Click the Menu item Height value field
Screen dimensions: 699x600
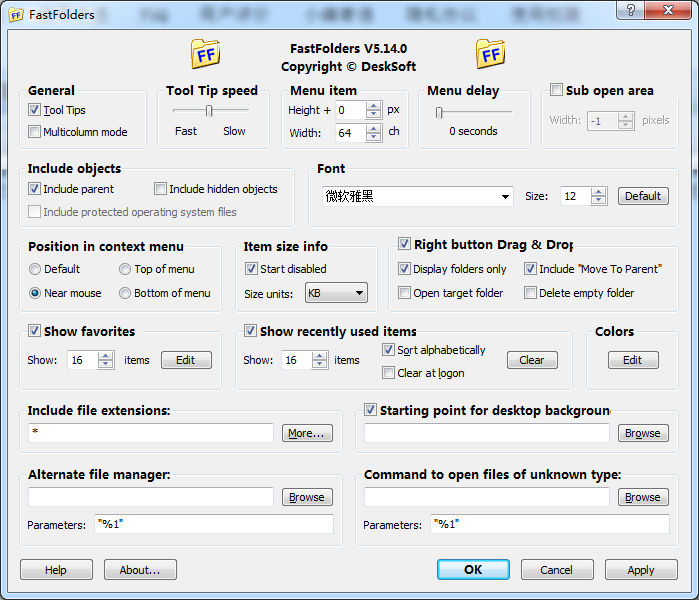[351, 110]
